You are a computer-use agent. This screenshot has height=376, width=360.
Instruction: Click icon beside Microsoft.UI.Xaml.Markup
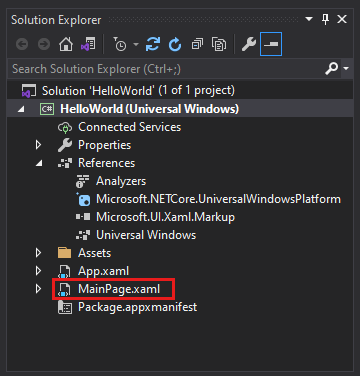[x=83, y=217]
